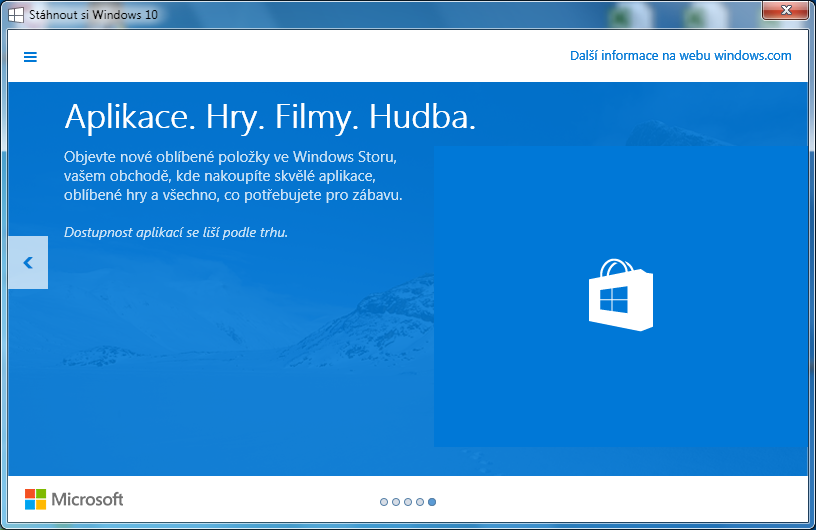Click italic note Dostupnost aplikací se liší
Screen dimensions: 816x530
(176, 232)
